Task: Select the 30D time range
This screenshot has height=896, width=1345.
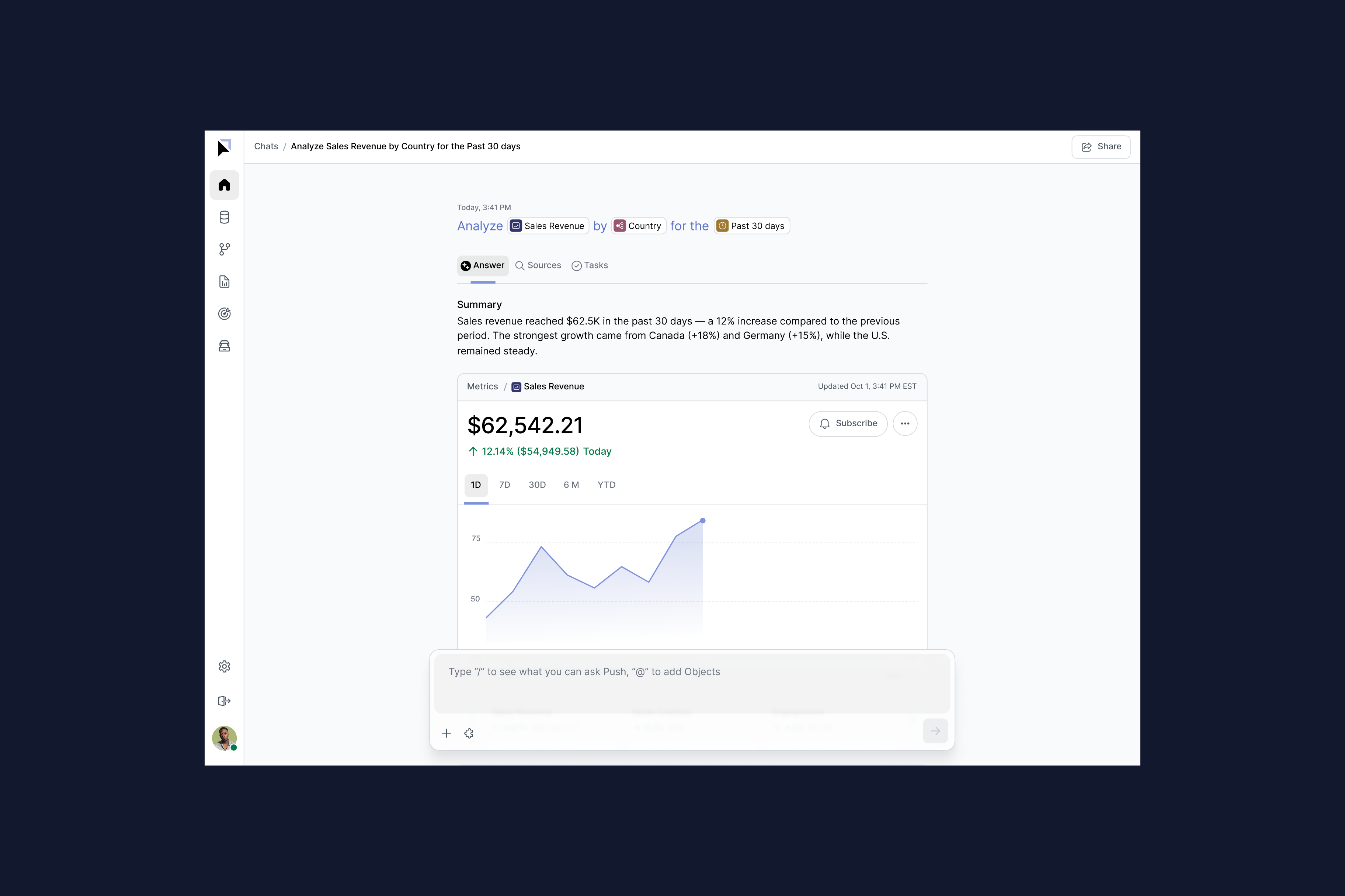Action: point(536,485)
